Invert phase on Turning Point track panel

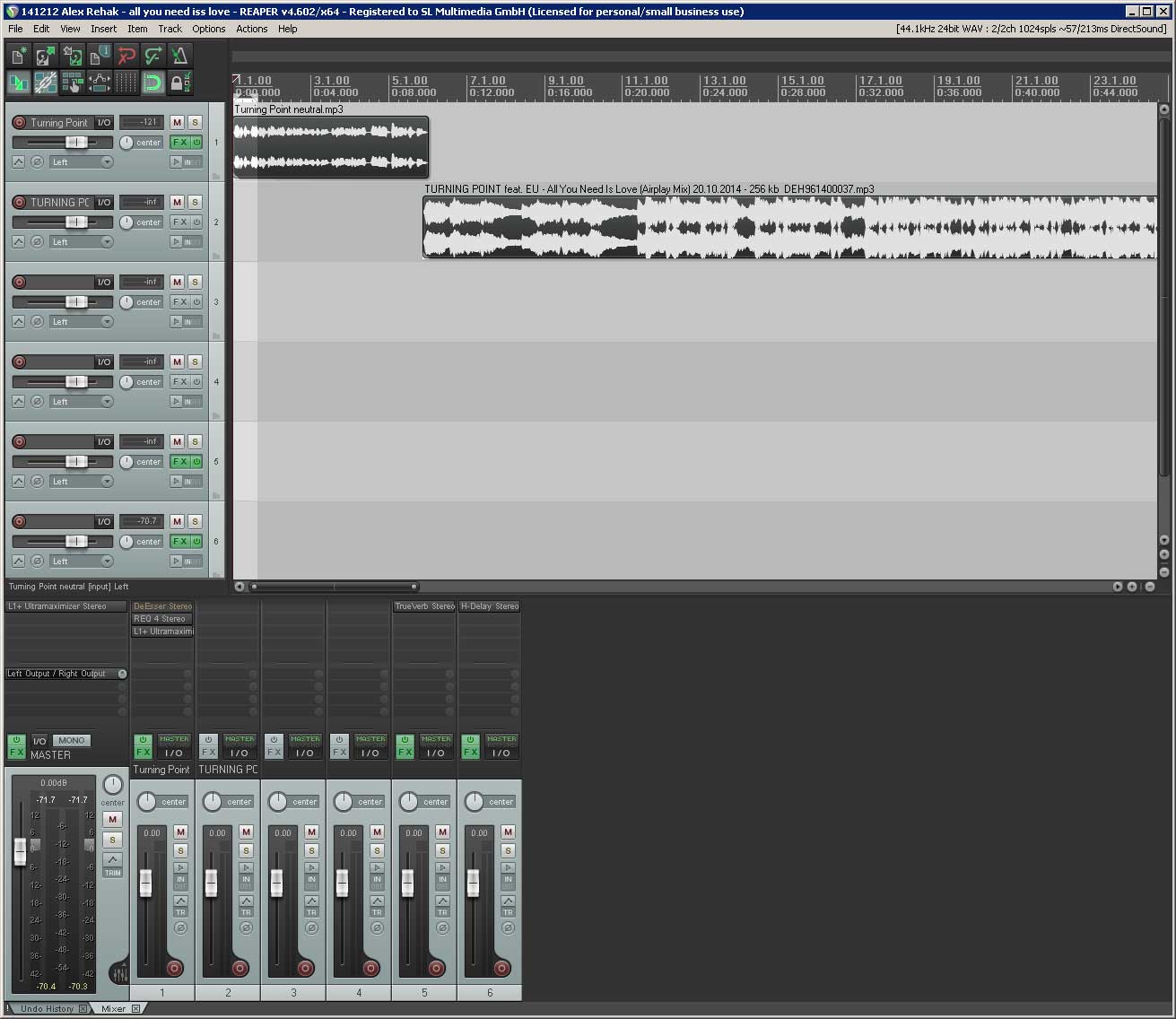[x=37, y=162]
